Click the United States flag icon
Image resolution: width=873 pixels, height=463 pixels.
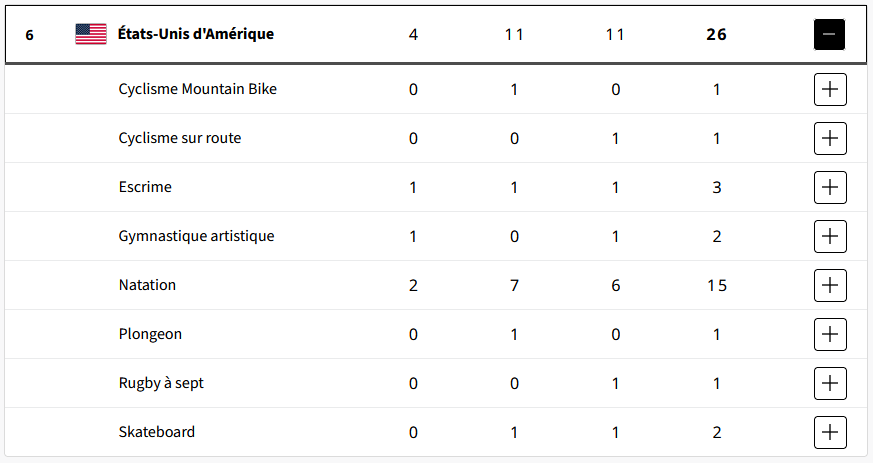point(91,35)
